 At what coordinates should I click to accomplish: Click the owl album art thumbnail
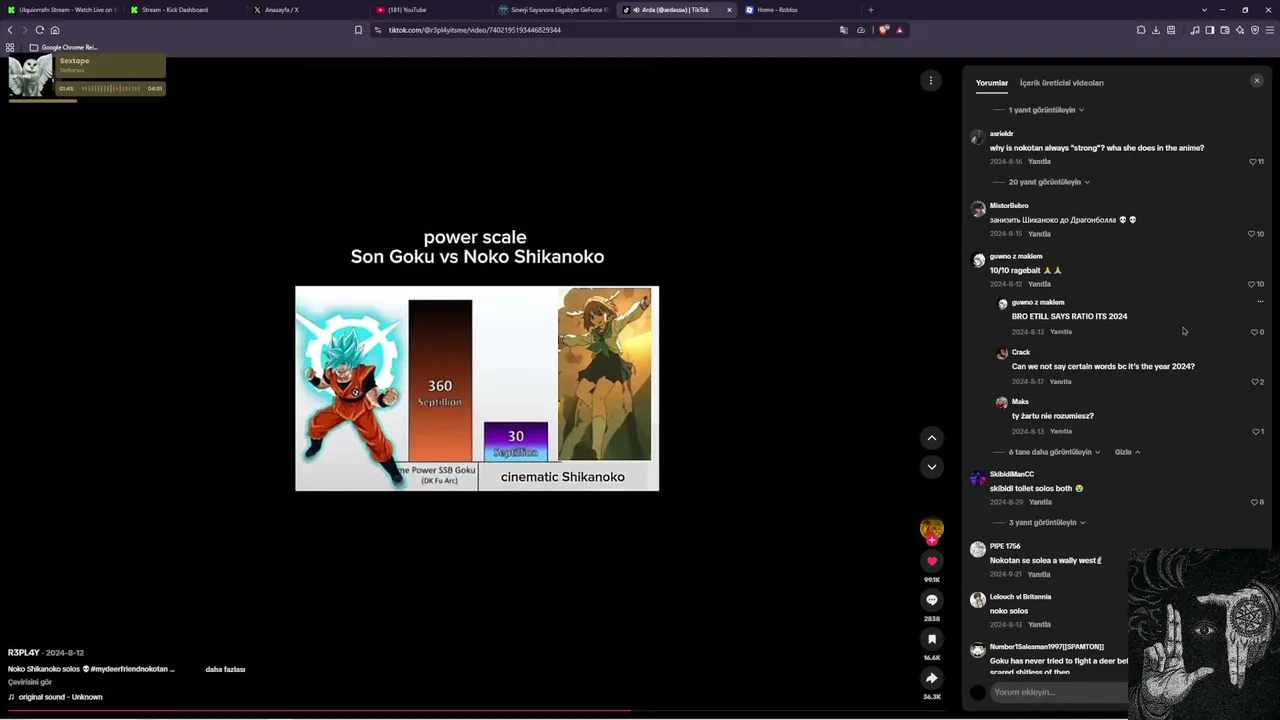click(x=31, y=75)
